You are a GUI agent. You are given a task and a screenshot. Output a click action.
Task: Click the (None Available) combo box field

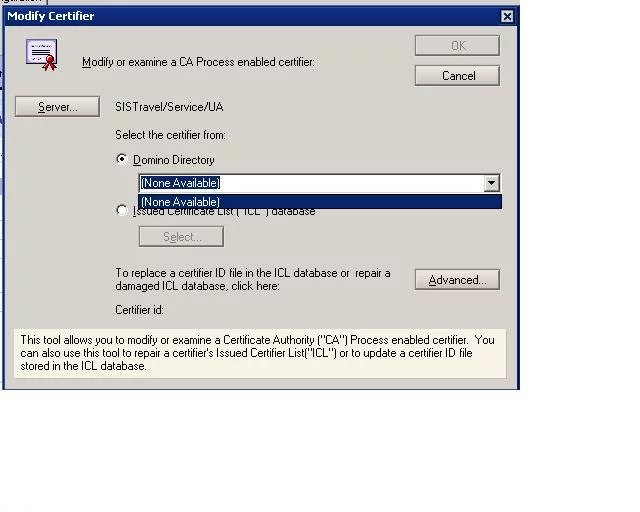pyautogui.click(x=310, y=183)
